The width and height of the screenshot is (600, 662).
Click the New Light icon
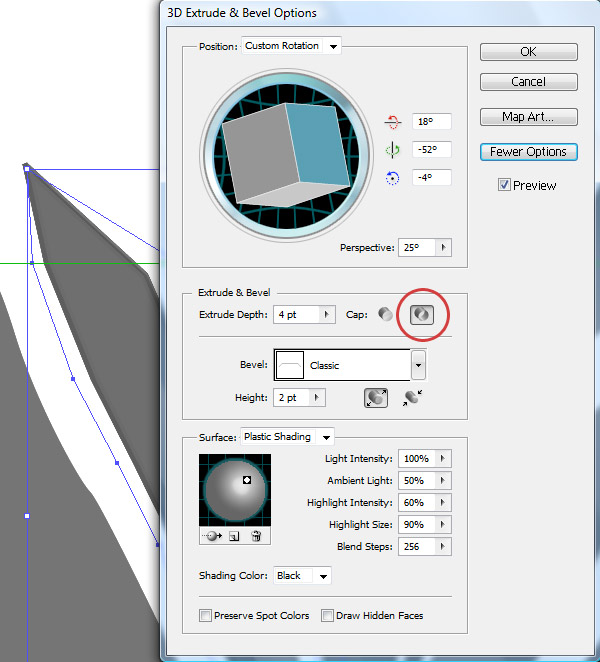pos(233,536)
